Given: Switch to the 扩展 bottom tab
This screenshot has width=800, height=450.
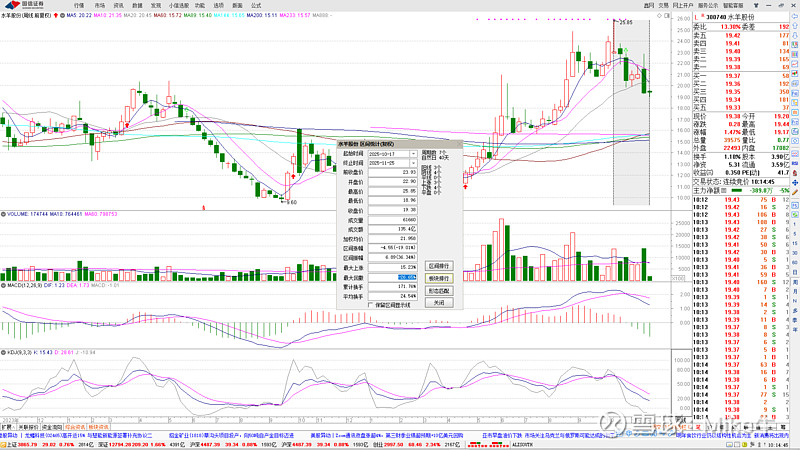Looking at the screenshot, I should point(7,427).
